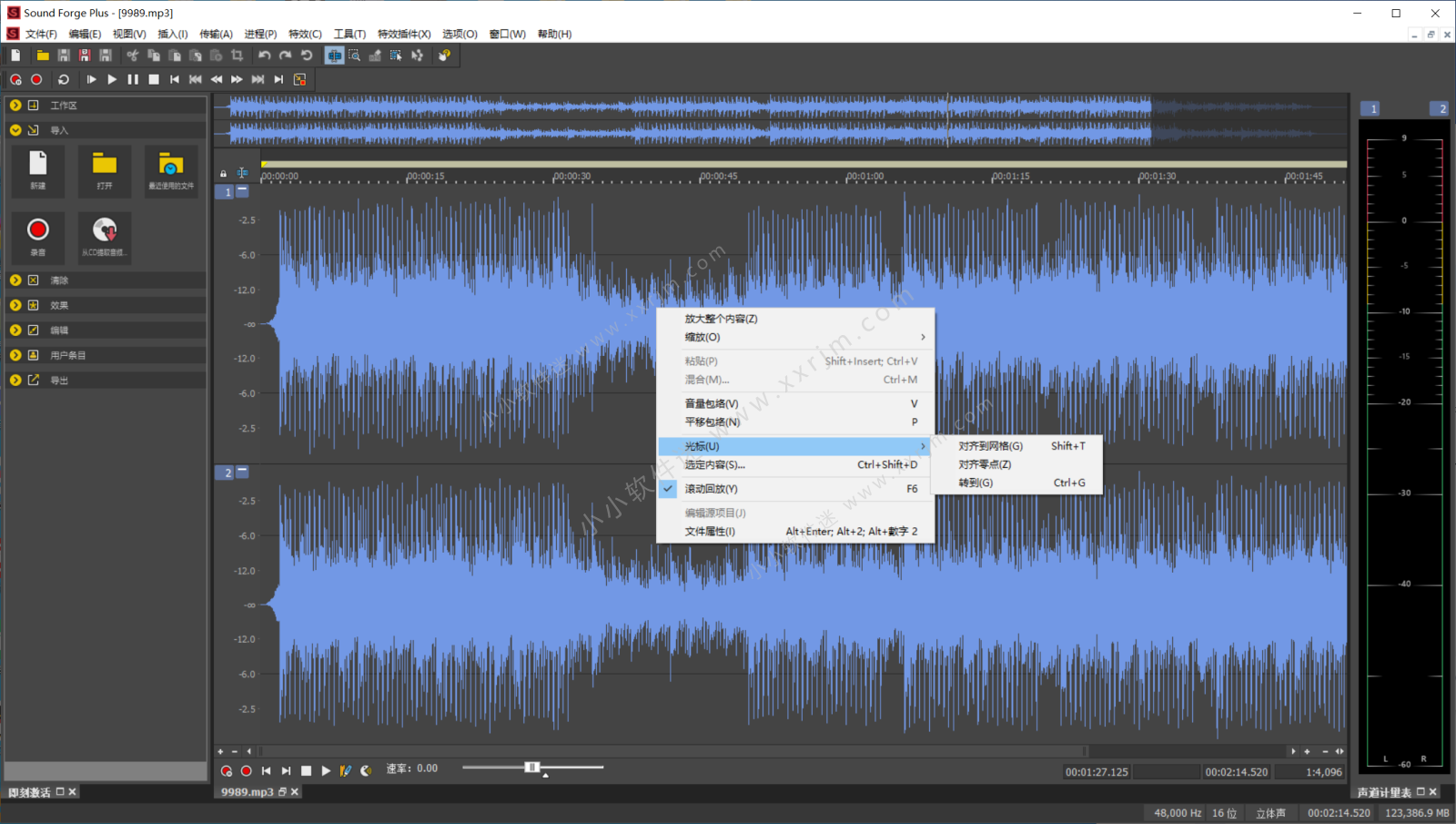Select the magnify zoom tool icon
This screenshot has width=1456, height=824.
point(355,56)
